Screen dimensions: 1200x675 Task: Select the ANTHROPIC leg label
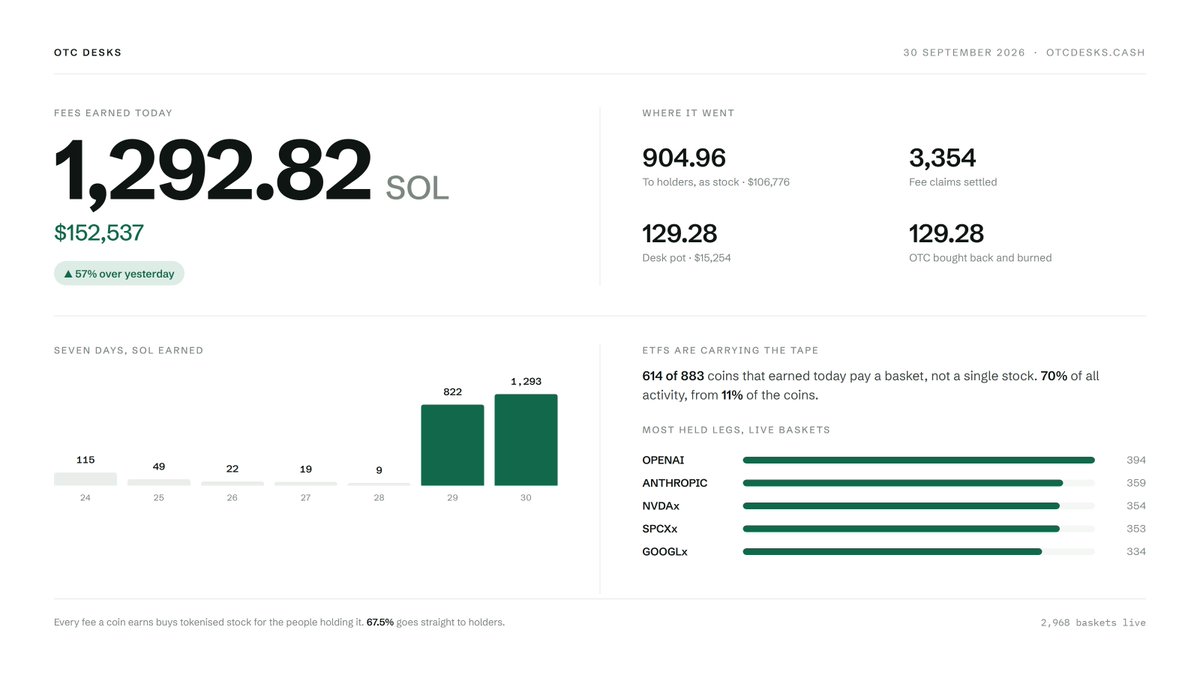click(675, 483)
